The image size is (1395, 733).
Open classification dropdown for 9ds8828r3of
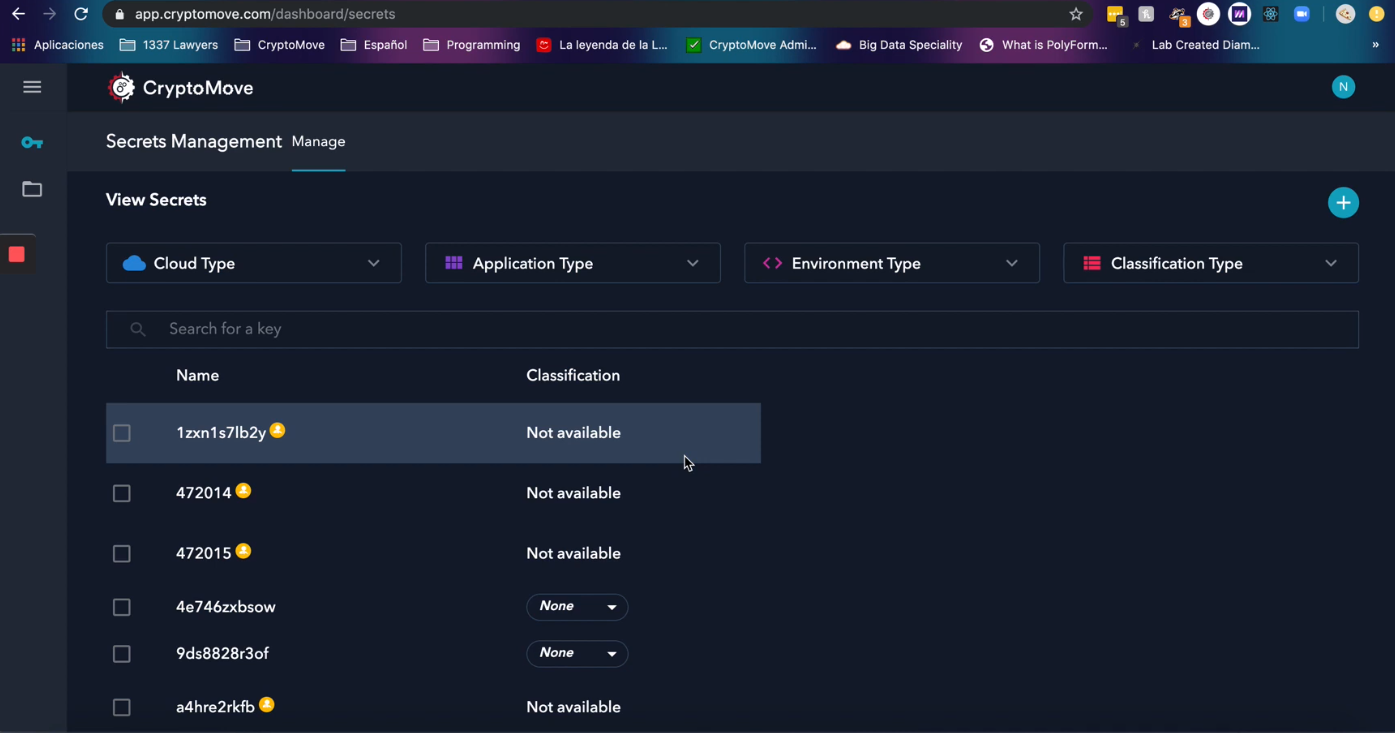point(577,653)
